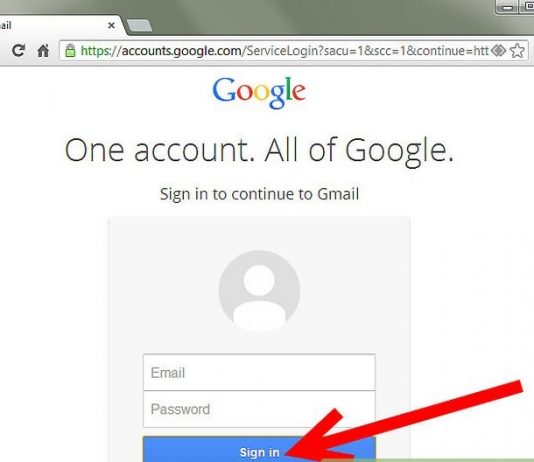The width and height of the screenshot is (534, 462).
Task: Focus the Password input field
Action: (259, 409)
